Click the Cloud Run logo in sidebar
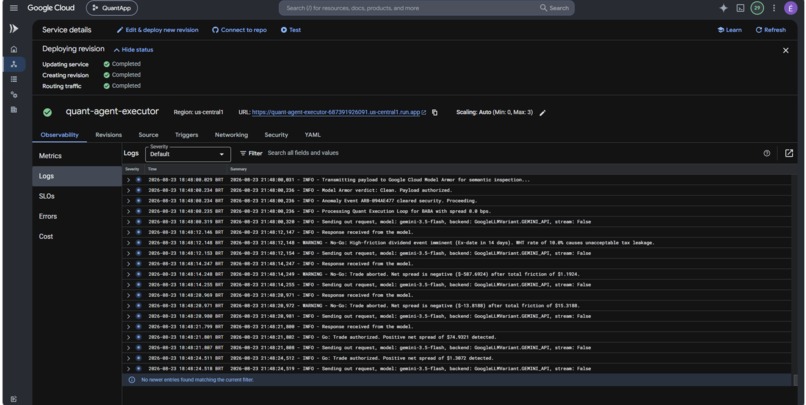Screen dimensions: 806x405 coord(14,29)
